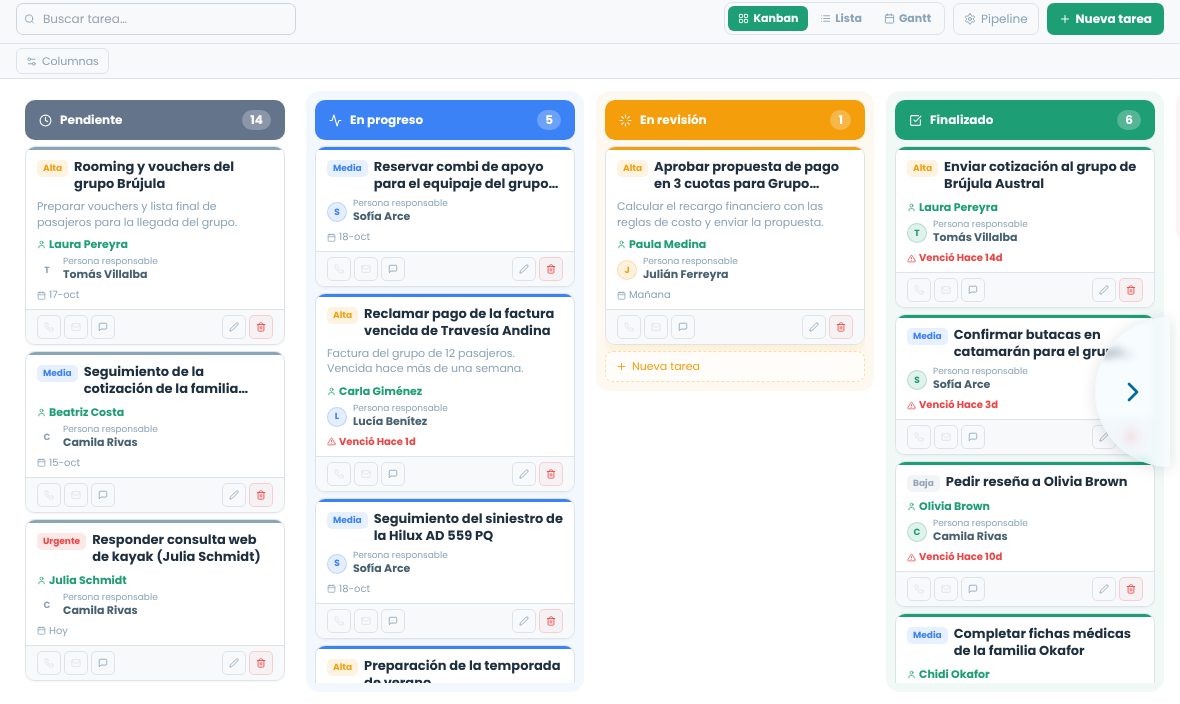The height and width of the screenshot is (704, 1180).
Task: Switch to Lista view
Action: click(841, 19)
